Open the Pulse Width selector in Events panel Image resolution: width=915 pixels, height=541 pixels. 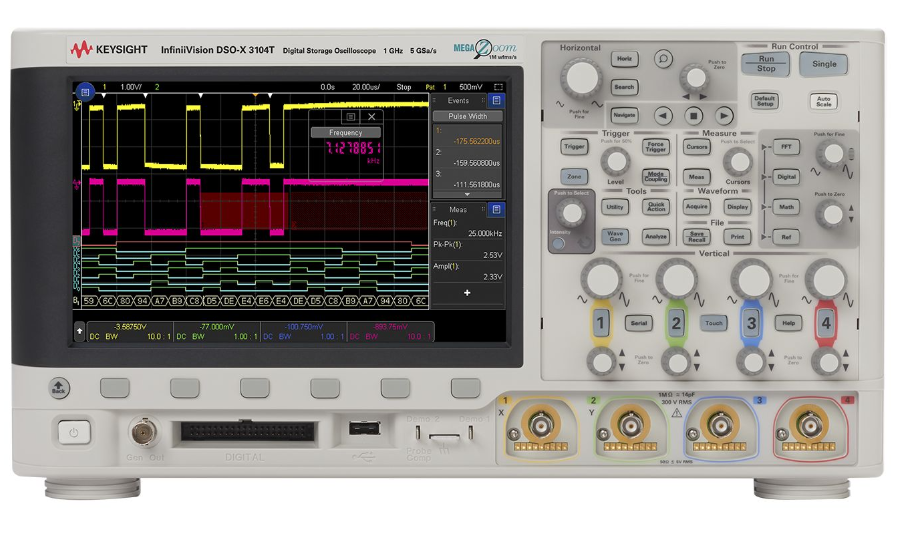[x=467, y=116]
